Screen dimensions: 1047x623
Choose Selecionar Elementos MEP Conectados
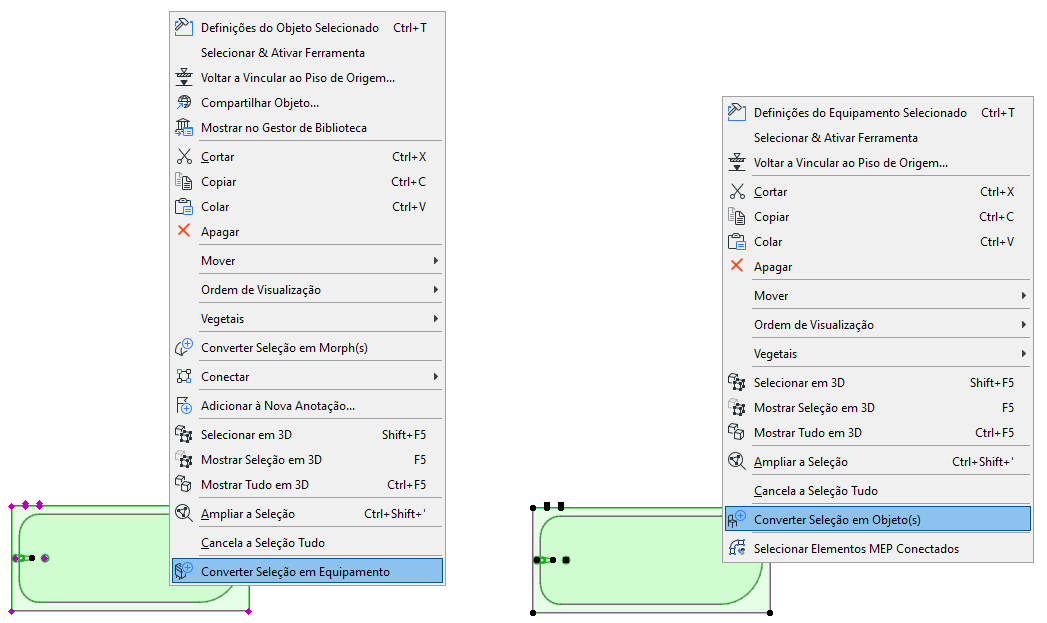[878, 548]
